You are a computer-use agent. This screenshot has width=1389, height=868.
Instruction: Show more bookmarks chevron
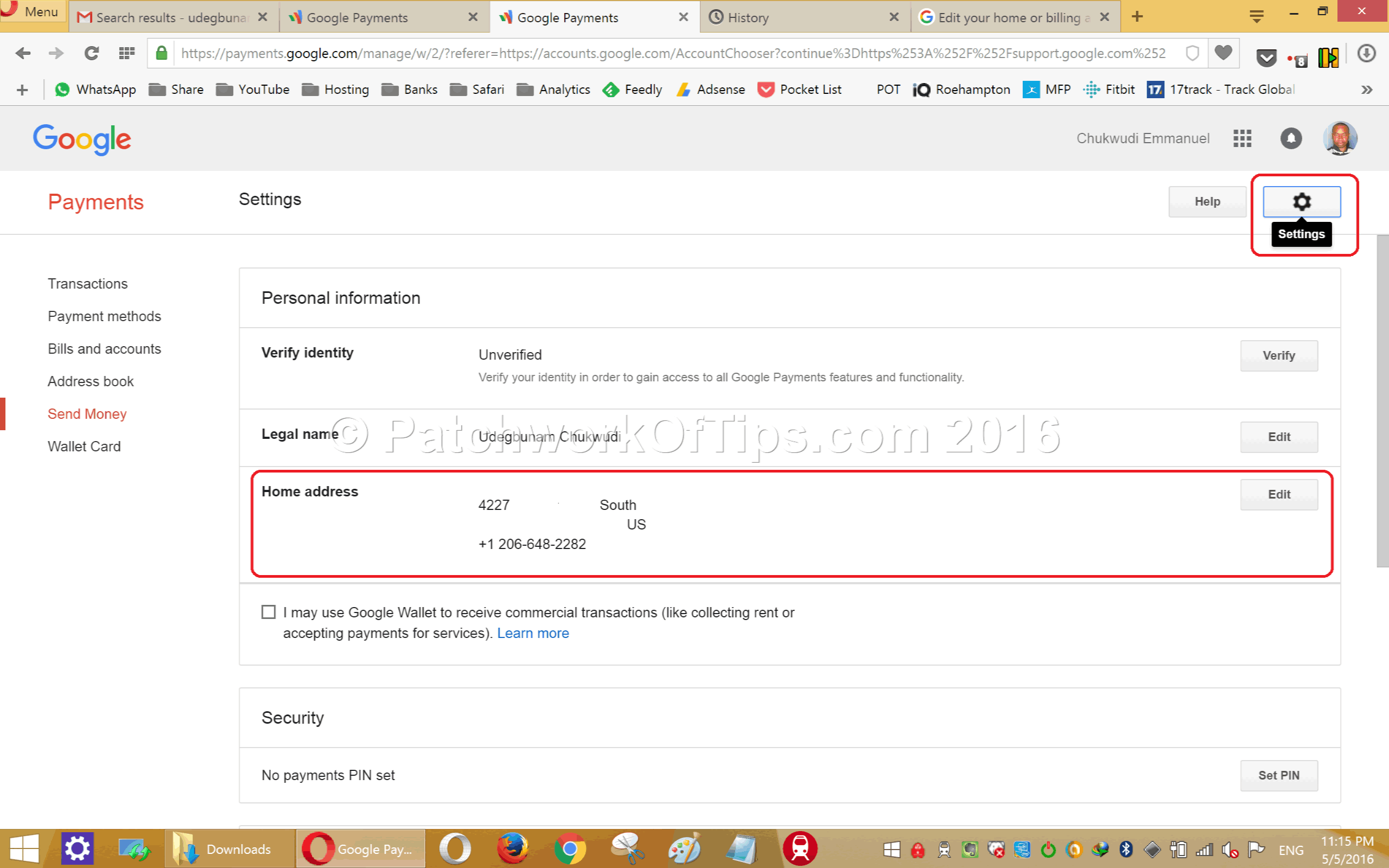1367,90
